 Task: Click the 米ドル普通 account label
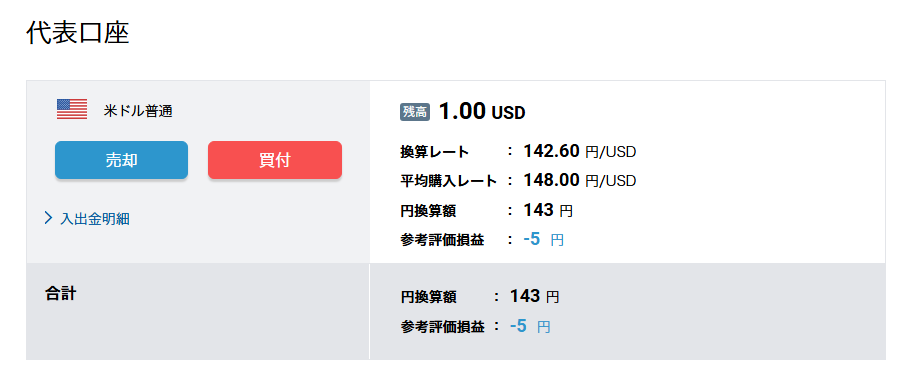pyautogui.click(x=138, y=111)
